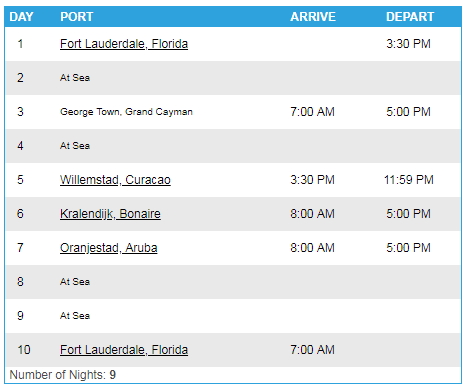Click the DEPART column header

pos(410,17)
